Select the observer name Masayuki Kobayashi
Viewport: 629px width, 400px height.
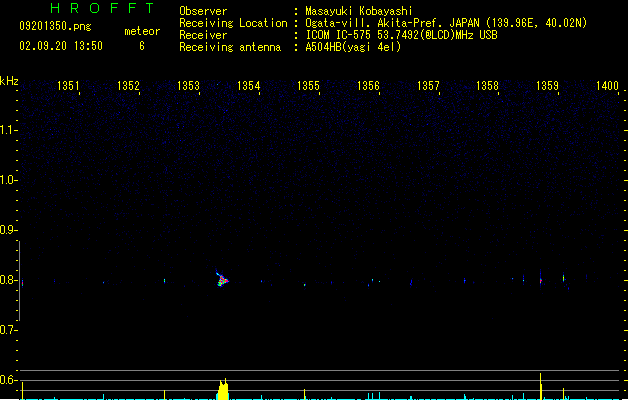359,11
